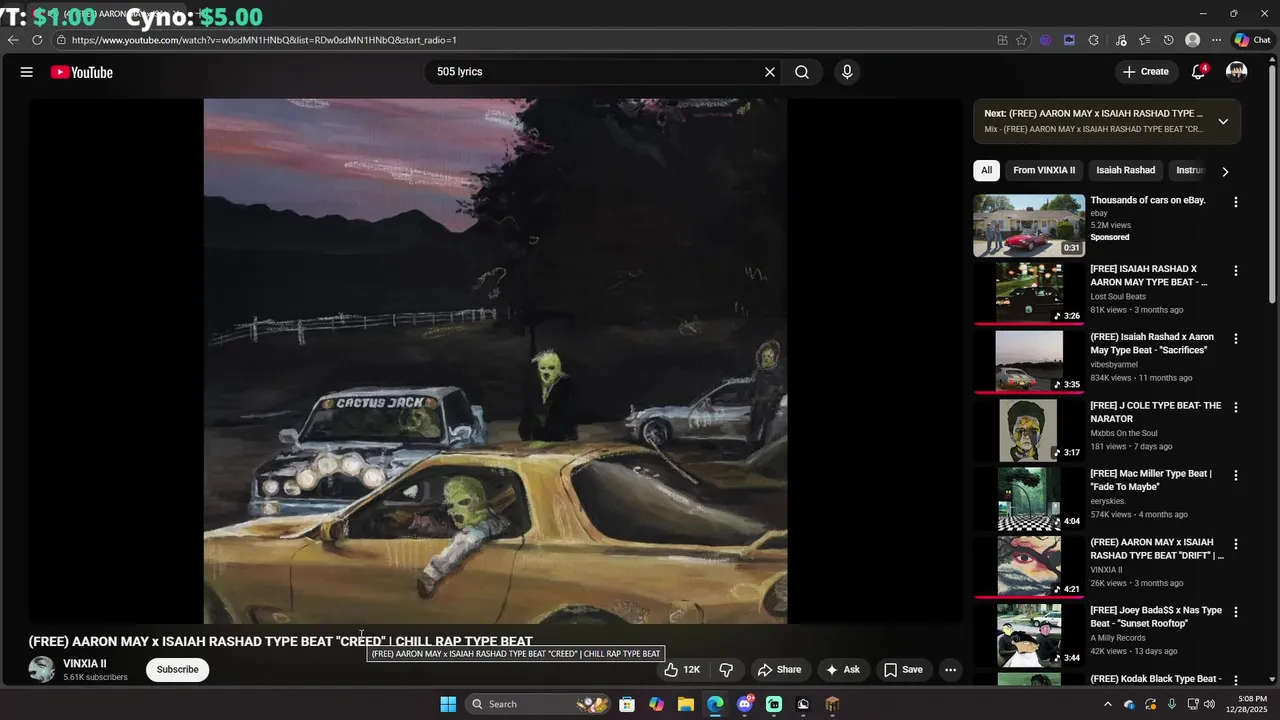Add page to favorites with star icon
Screen dimensions: 1280x720
(1021, 40)
